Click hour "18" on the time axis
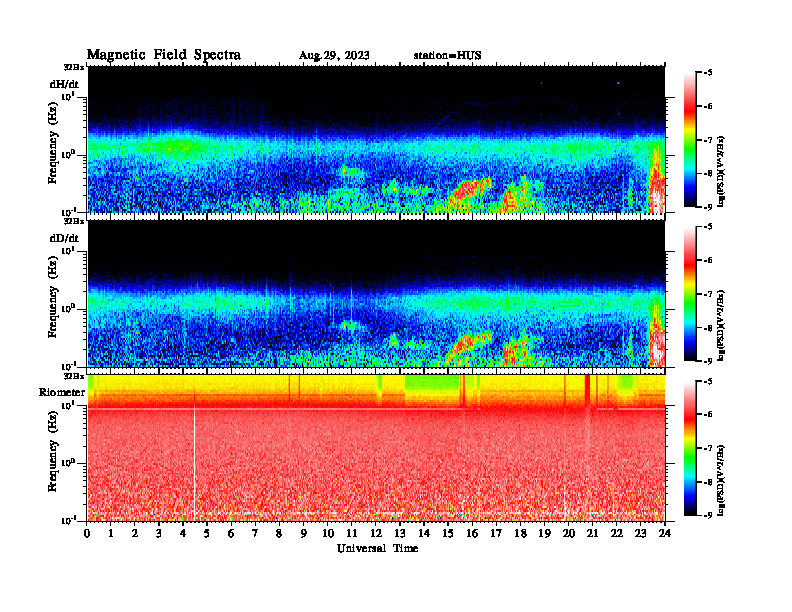The image size is (792, 612). (521, 533)
